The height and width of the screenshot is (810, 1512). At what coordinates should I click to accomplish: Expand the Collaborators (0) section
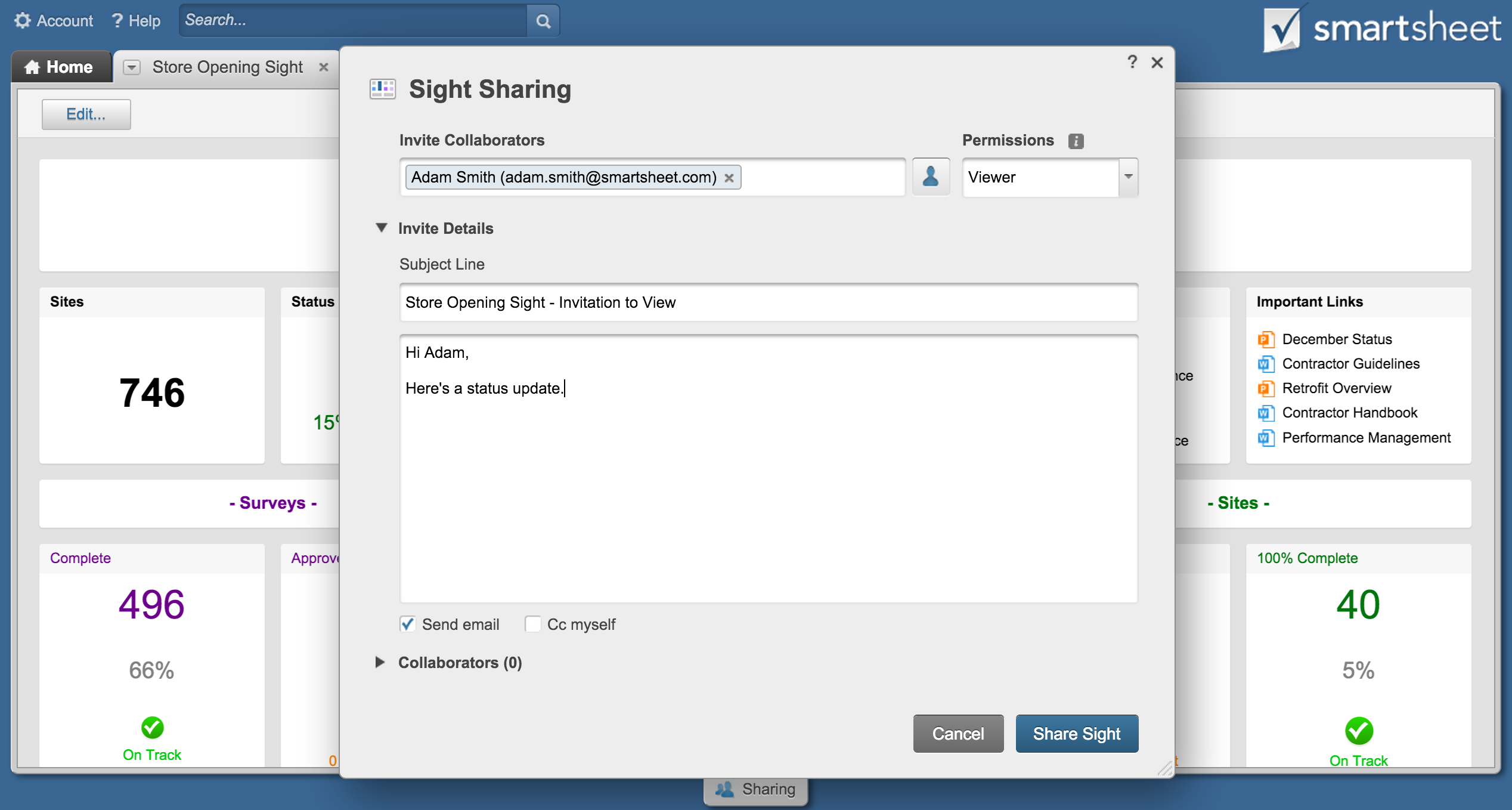point(380,662)
